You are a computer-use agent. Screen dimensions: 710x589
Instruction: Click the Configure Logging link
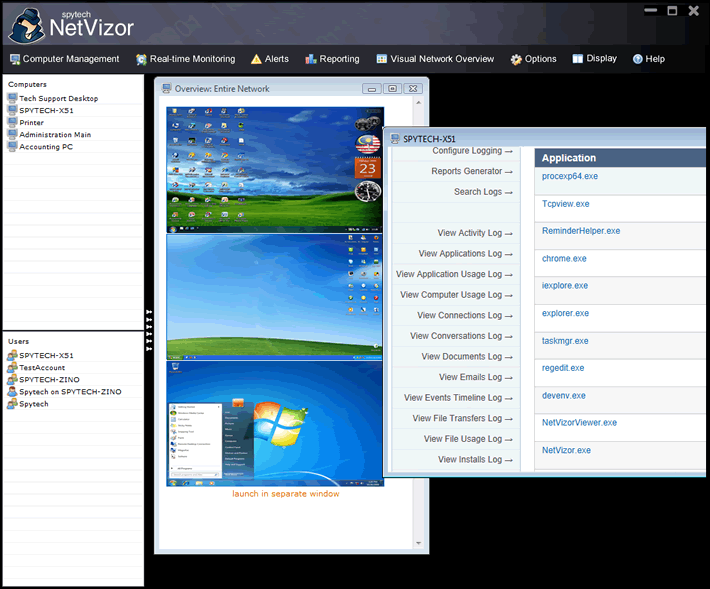tap(472, 151)
